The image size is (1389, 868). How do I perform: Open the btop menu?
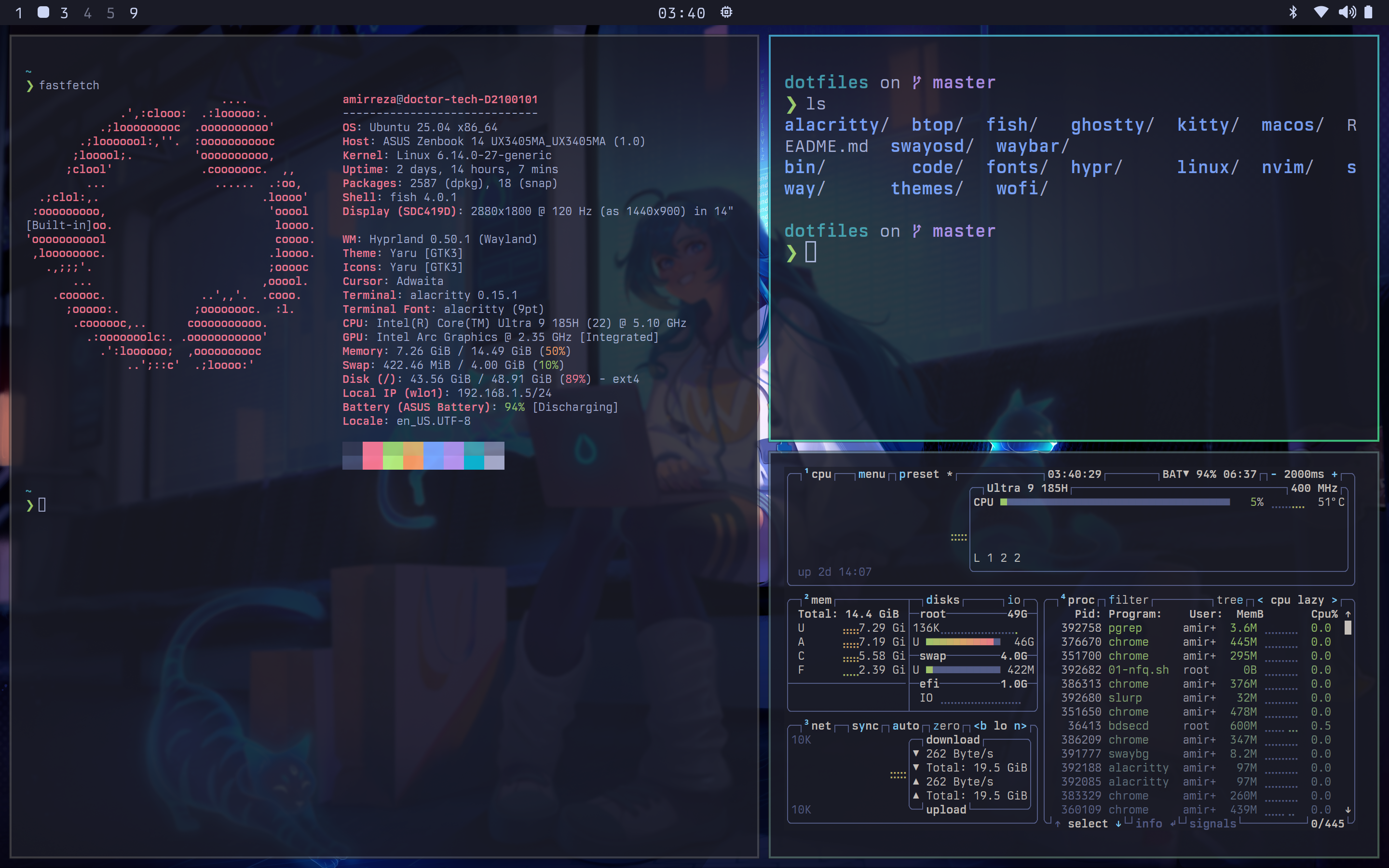(x=872, y=474)
